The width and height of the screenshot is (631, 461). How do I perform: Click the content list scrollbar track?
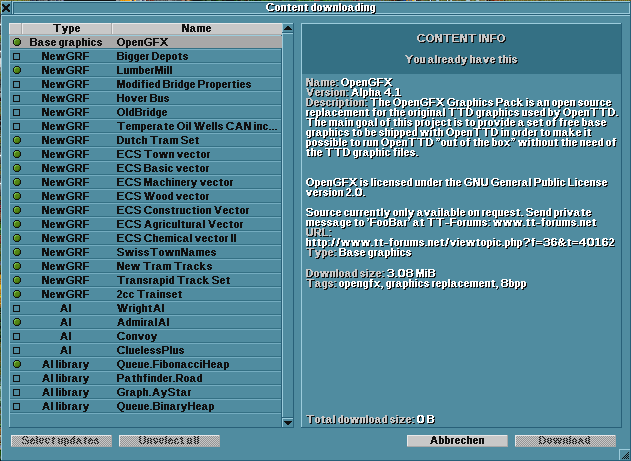288,225
